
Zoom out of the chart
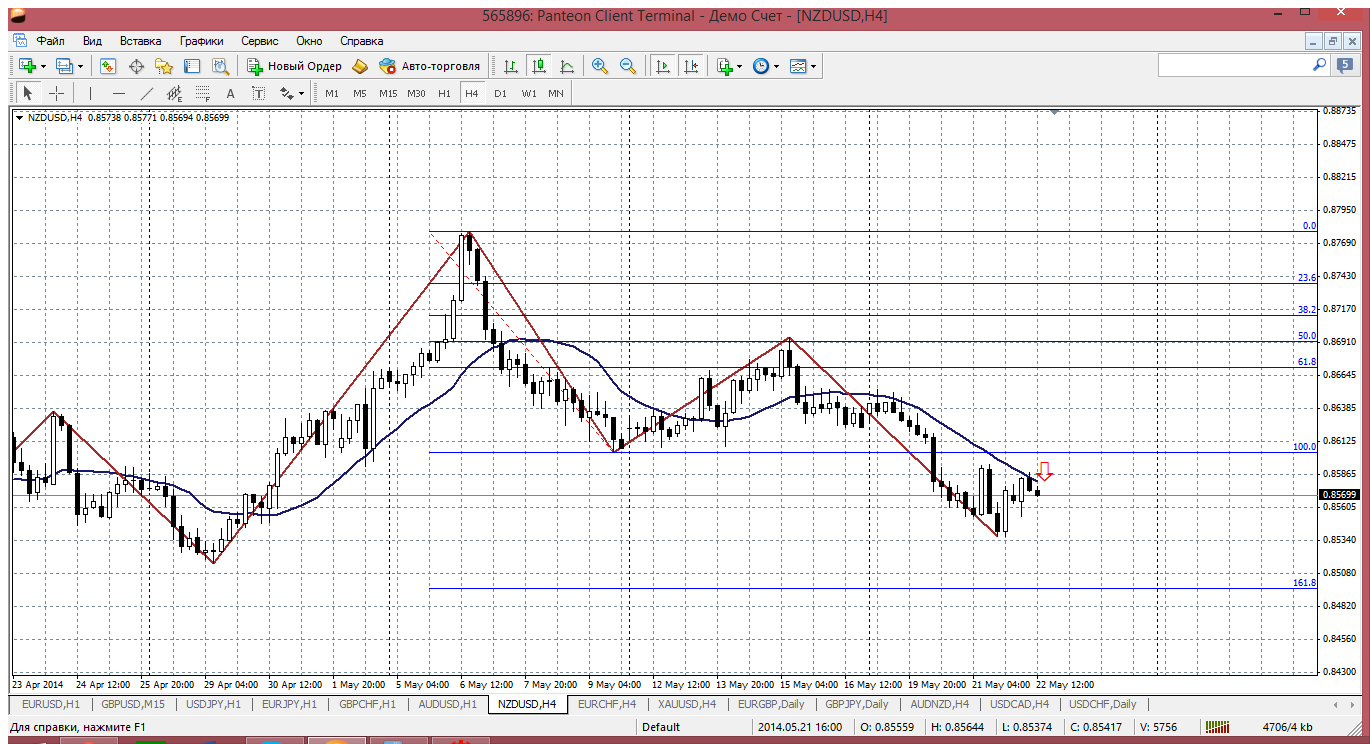pyautogui.click(x=628, y=66)
